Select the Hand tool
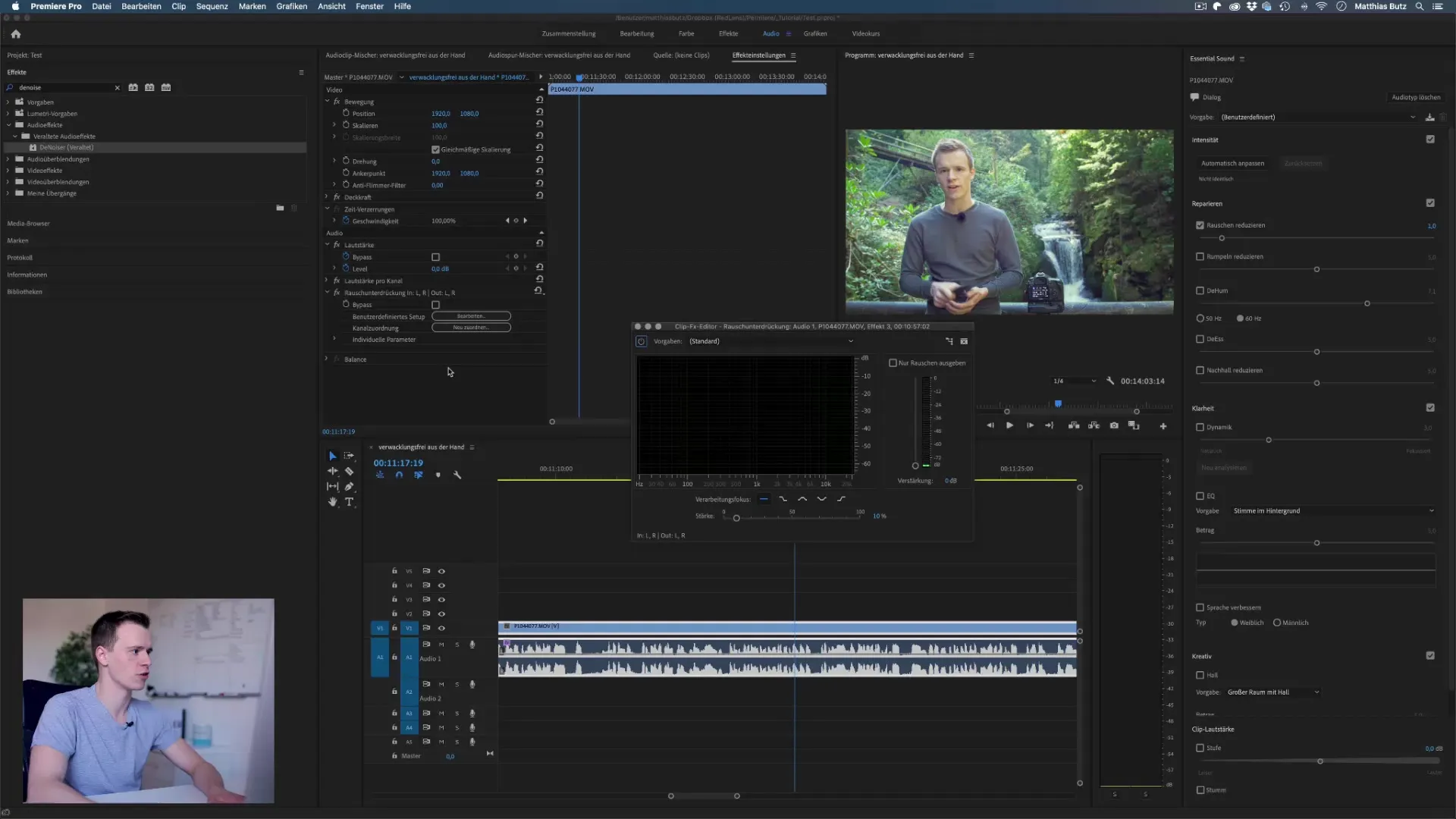The image size is (1456, 819). pos(332,502)
